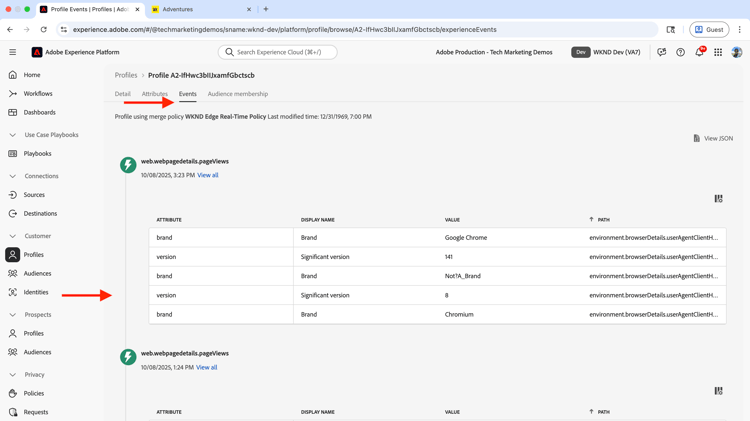Open Audiences under the Customer section
Viewport: 750px width, 421px height.
[x=37, y=273]
